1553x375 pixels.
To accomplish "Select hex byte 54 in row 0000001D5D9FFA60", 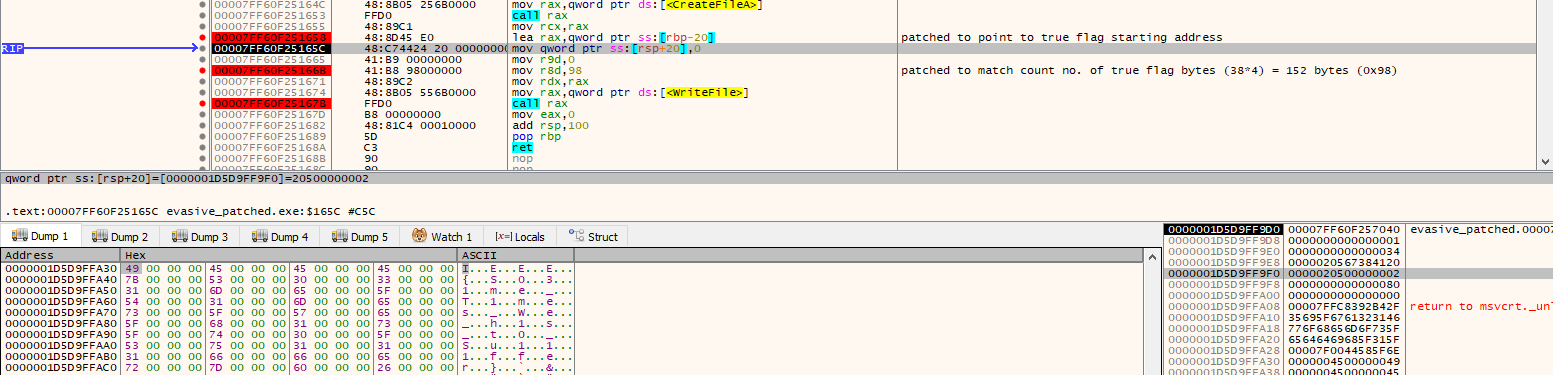I will [x=133, y=301].
